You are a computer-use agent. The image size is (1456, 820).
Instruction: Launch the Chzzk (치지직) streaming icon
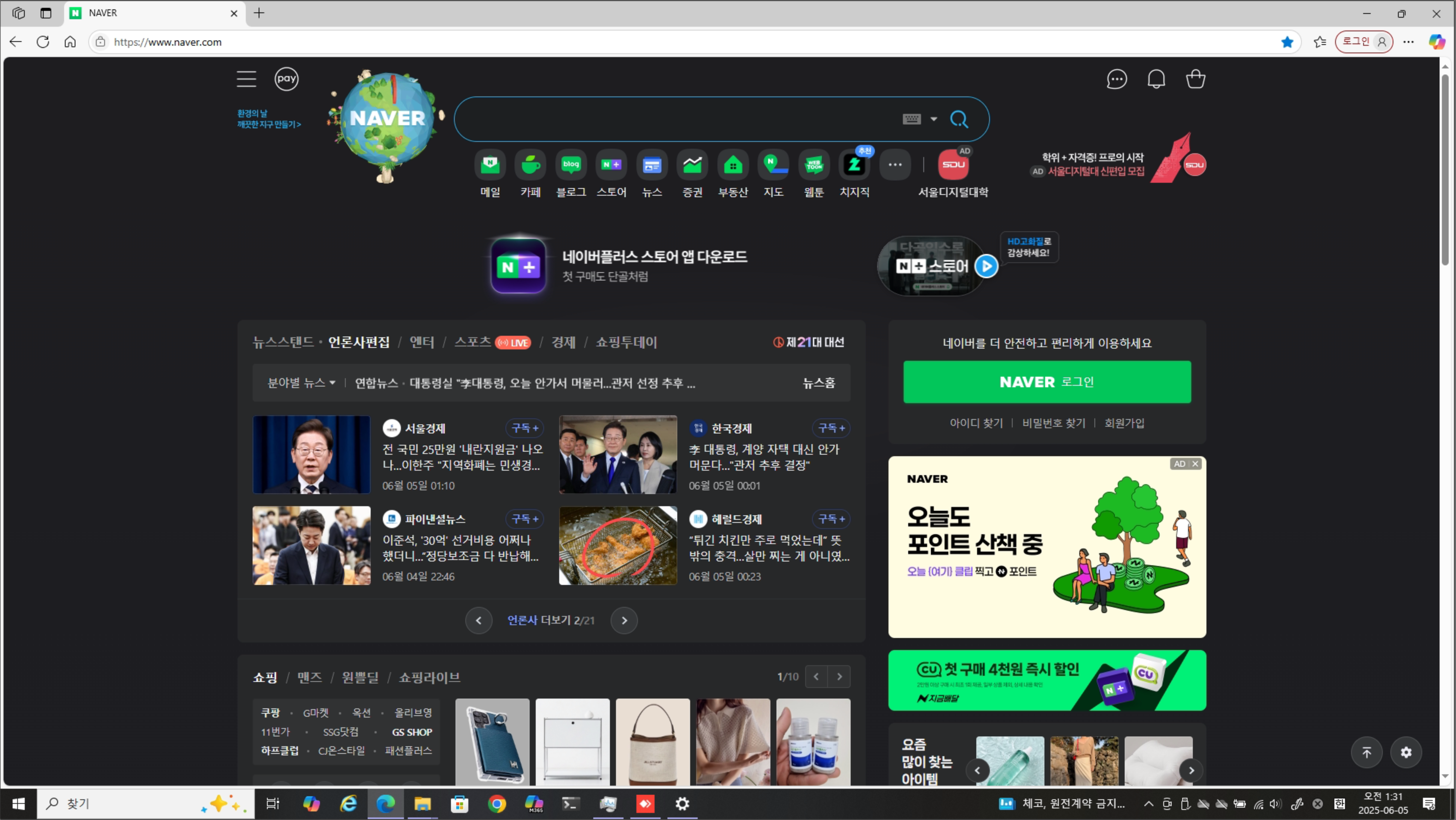(854, 165)
